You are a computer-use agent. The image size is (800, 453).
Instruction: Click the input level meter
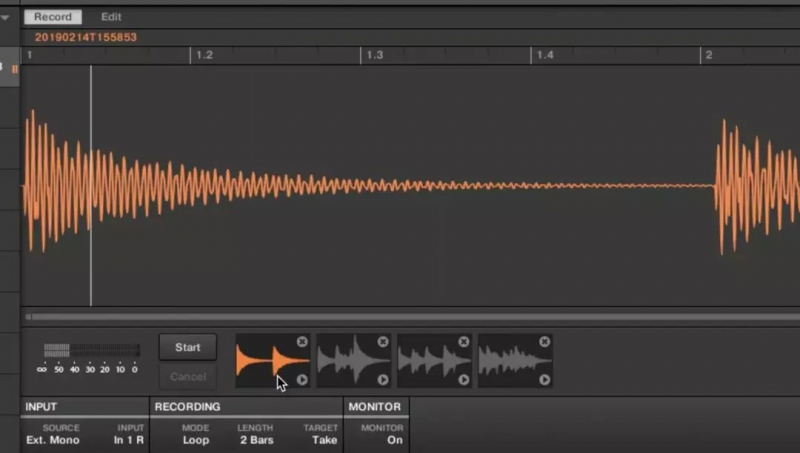click(91, 350)
